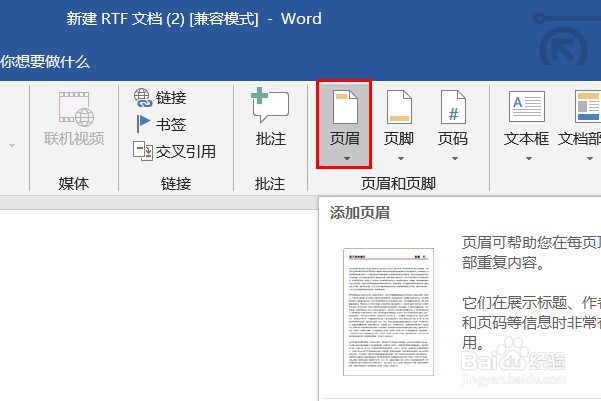
Task: Expand the 页码 dropdown arrow
Action: [x=455, y=158]
